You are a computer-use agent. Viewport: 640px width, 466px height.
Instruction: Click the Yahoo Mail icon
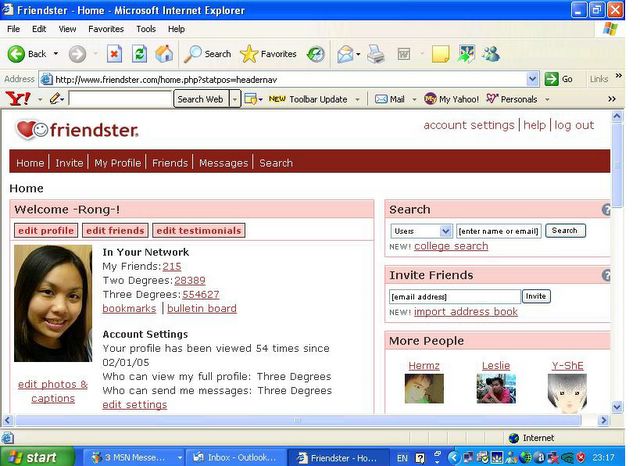(x=381, y=99)
